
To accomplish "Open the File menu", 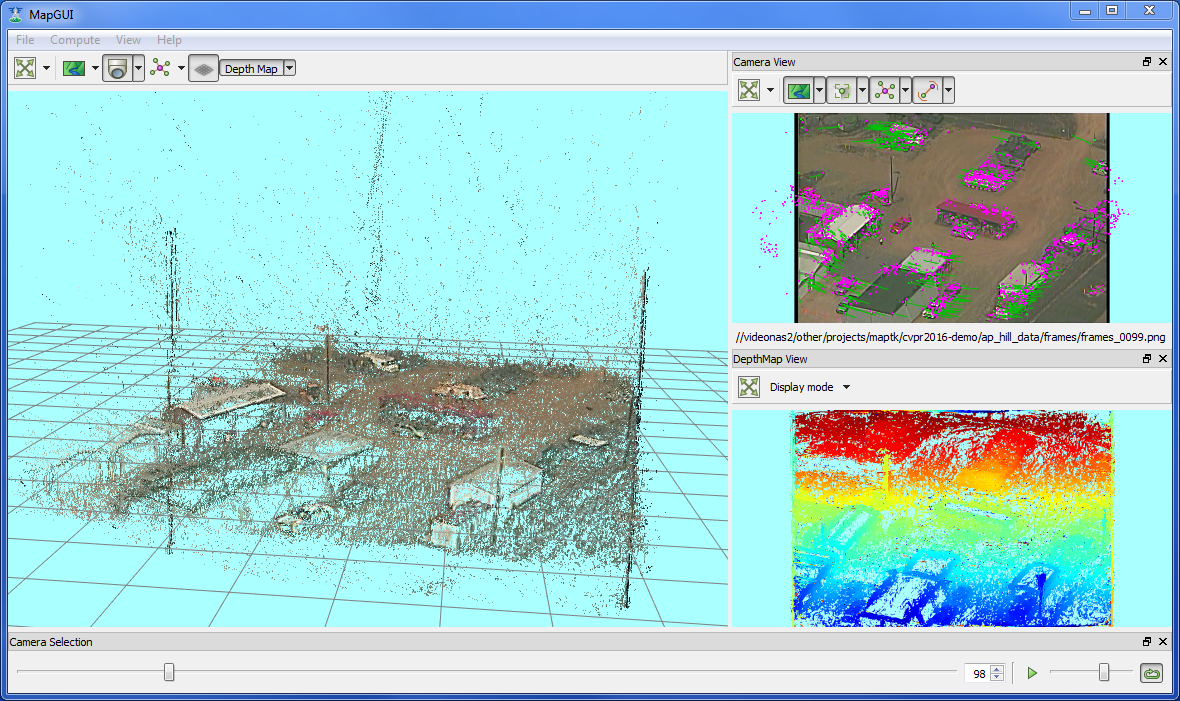I will (x=25, y=40).
